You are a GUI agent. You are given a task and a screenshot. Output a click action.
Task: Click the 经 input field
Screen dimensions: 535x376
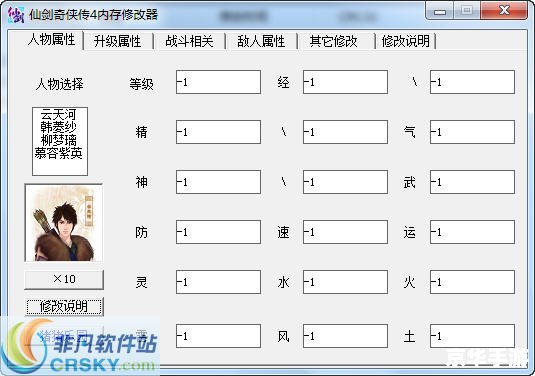coord(345,82)
